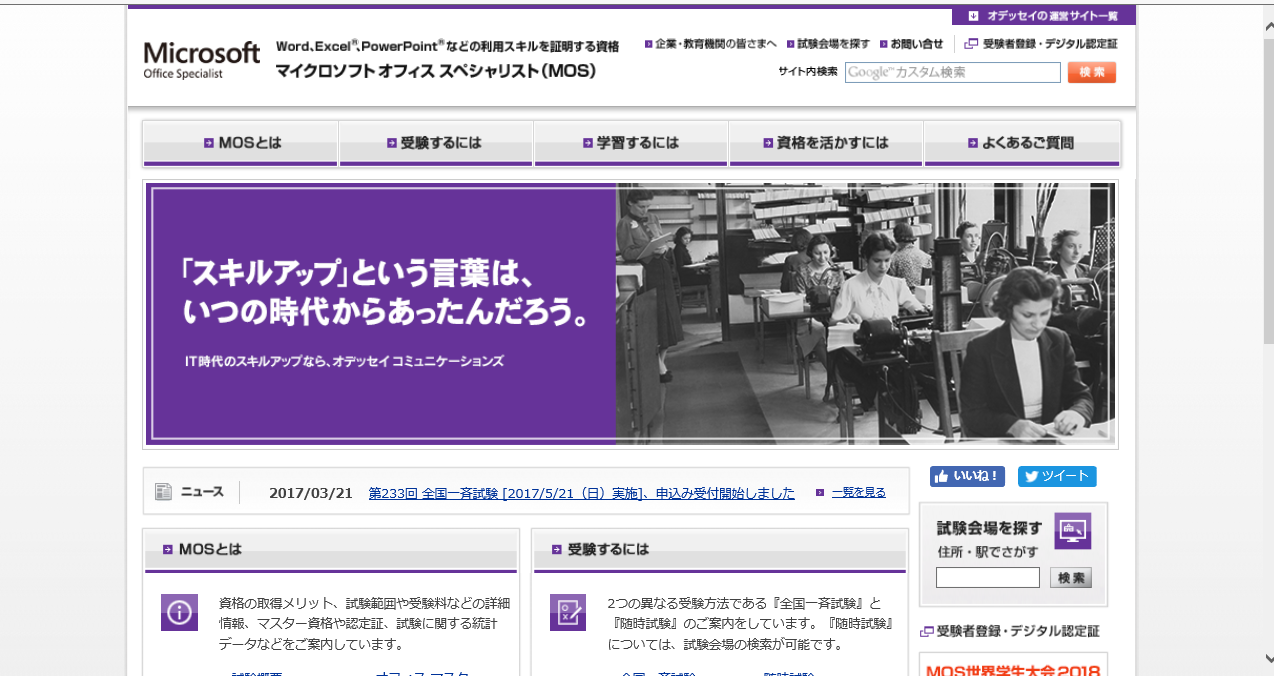Click the ニュース newspaper icon
Viewport: 1274px width, 676px height.
[164, 492]
